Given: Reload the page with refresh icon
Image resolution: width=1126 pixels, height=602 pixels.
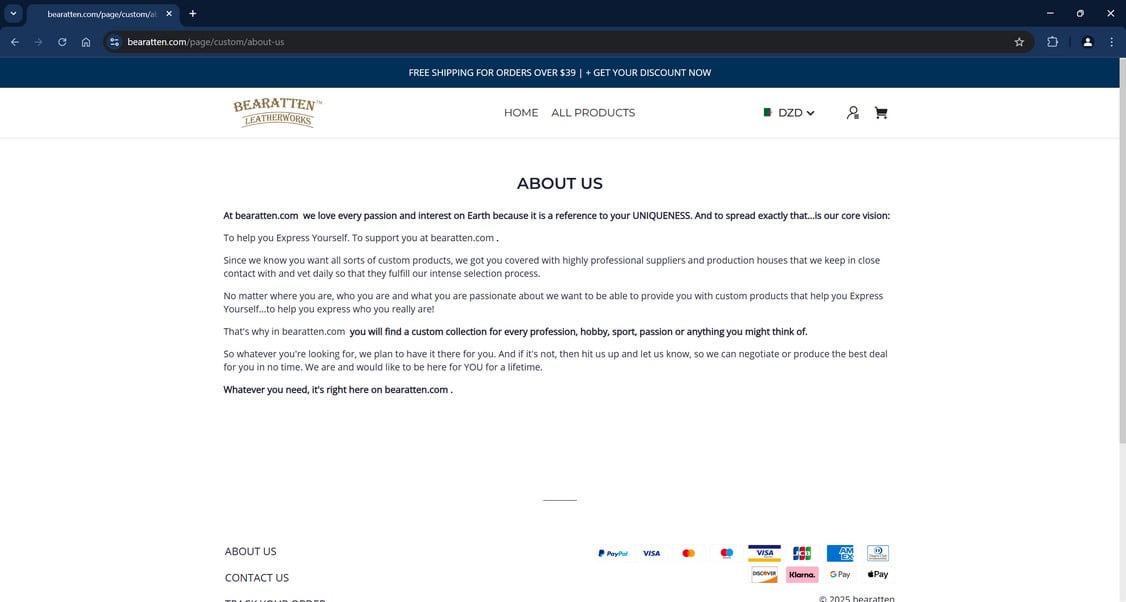Looking at the screenshot, I should click(62, 42).
